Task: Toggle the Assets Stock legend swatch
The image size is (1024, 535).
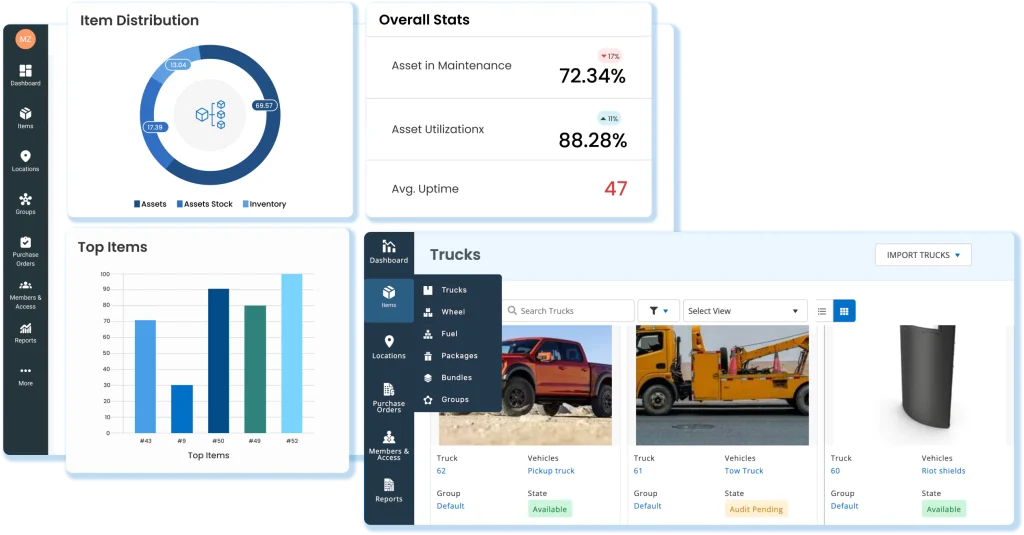Action: (180, 204)
